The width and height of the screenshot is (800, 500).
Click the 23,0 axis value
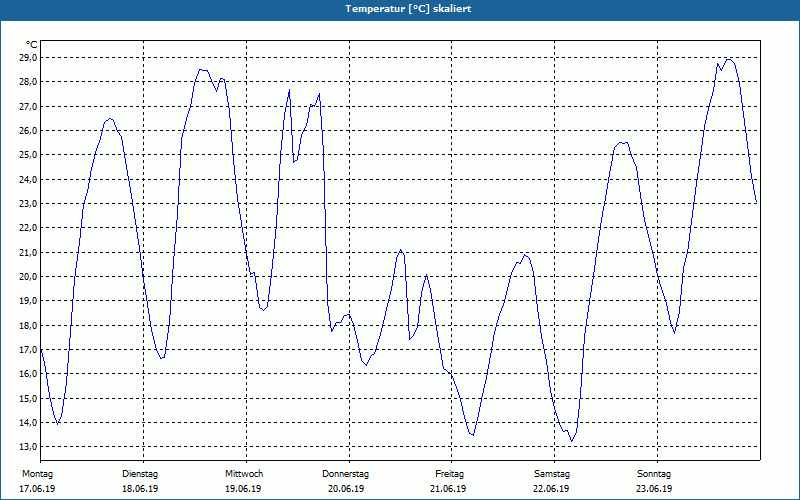[28, 204]
